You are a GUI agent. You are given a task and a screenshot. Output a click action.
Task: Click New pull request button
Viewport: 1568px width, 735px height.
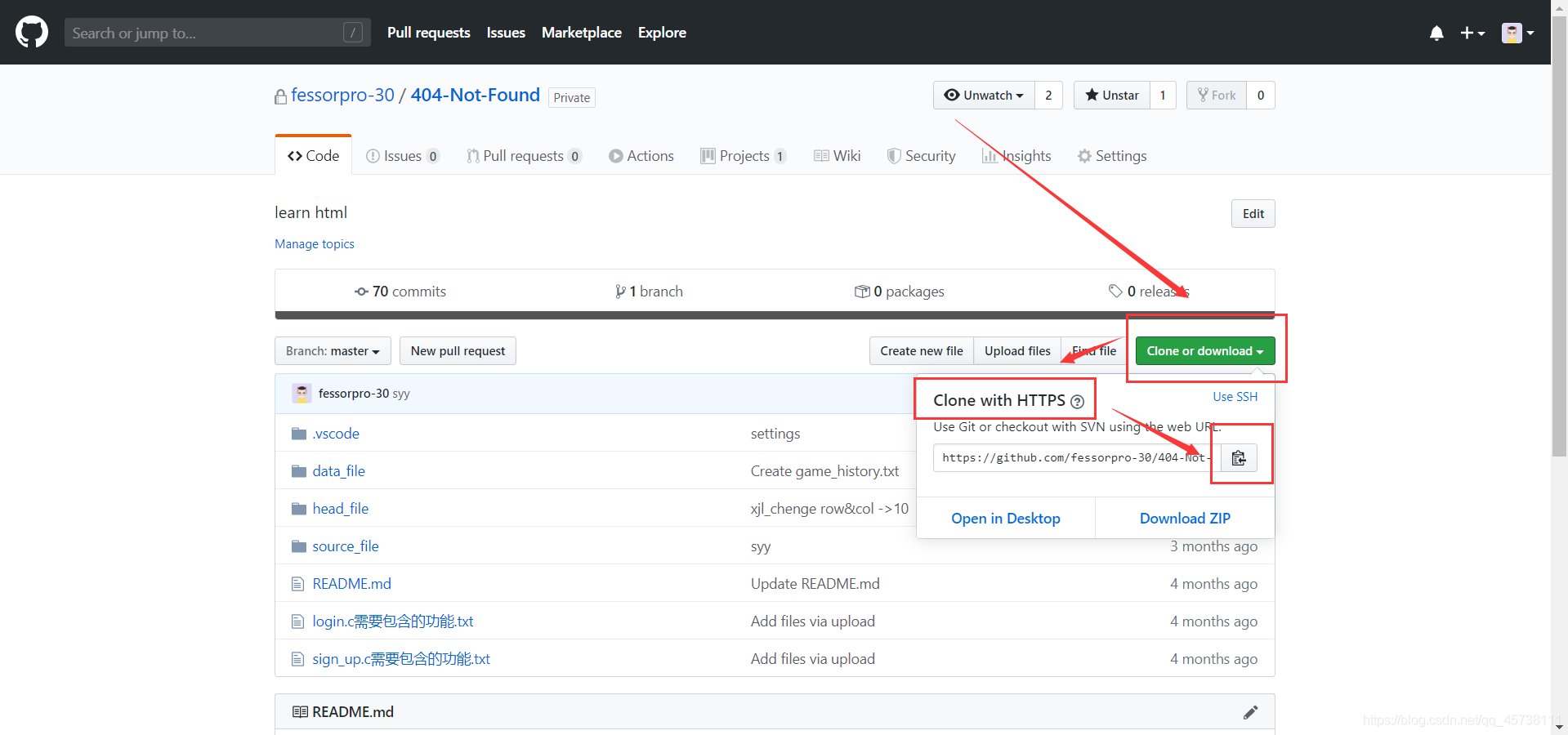[458, 351]
